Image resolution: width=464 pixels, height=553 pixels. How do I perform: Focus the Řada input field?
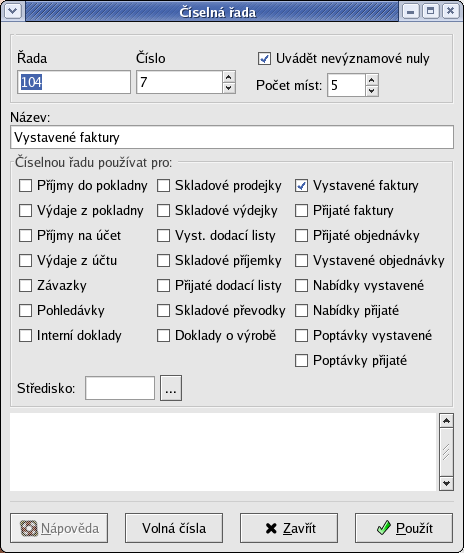[x=74, y=82]
